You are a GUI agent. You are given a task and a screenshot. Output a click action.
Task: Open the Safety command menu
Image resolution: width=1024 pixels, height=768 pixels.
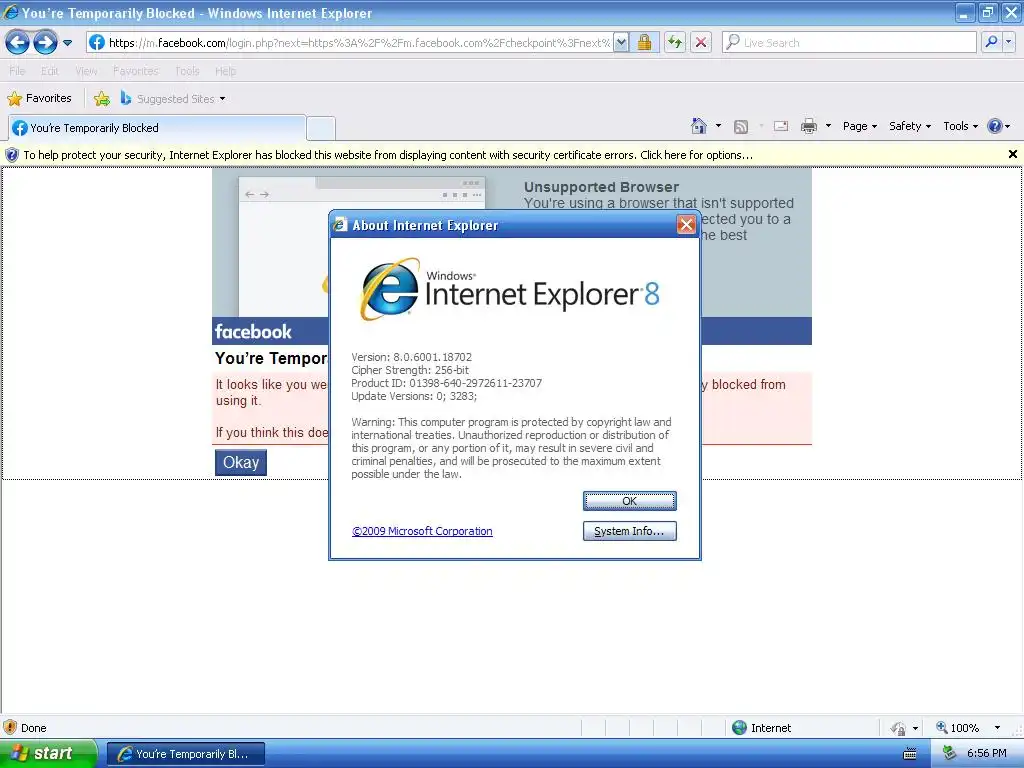(910, 126)
